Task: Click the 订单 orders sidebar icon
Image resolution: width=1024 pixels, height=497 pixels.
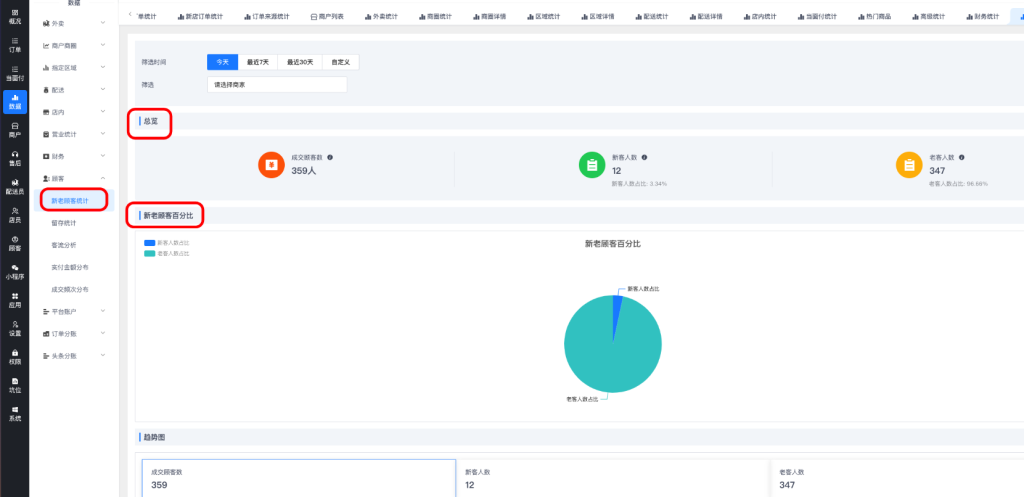Action: 14,44
